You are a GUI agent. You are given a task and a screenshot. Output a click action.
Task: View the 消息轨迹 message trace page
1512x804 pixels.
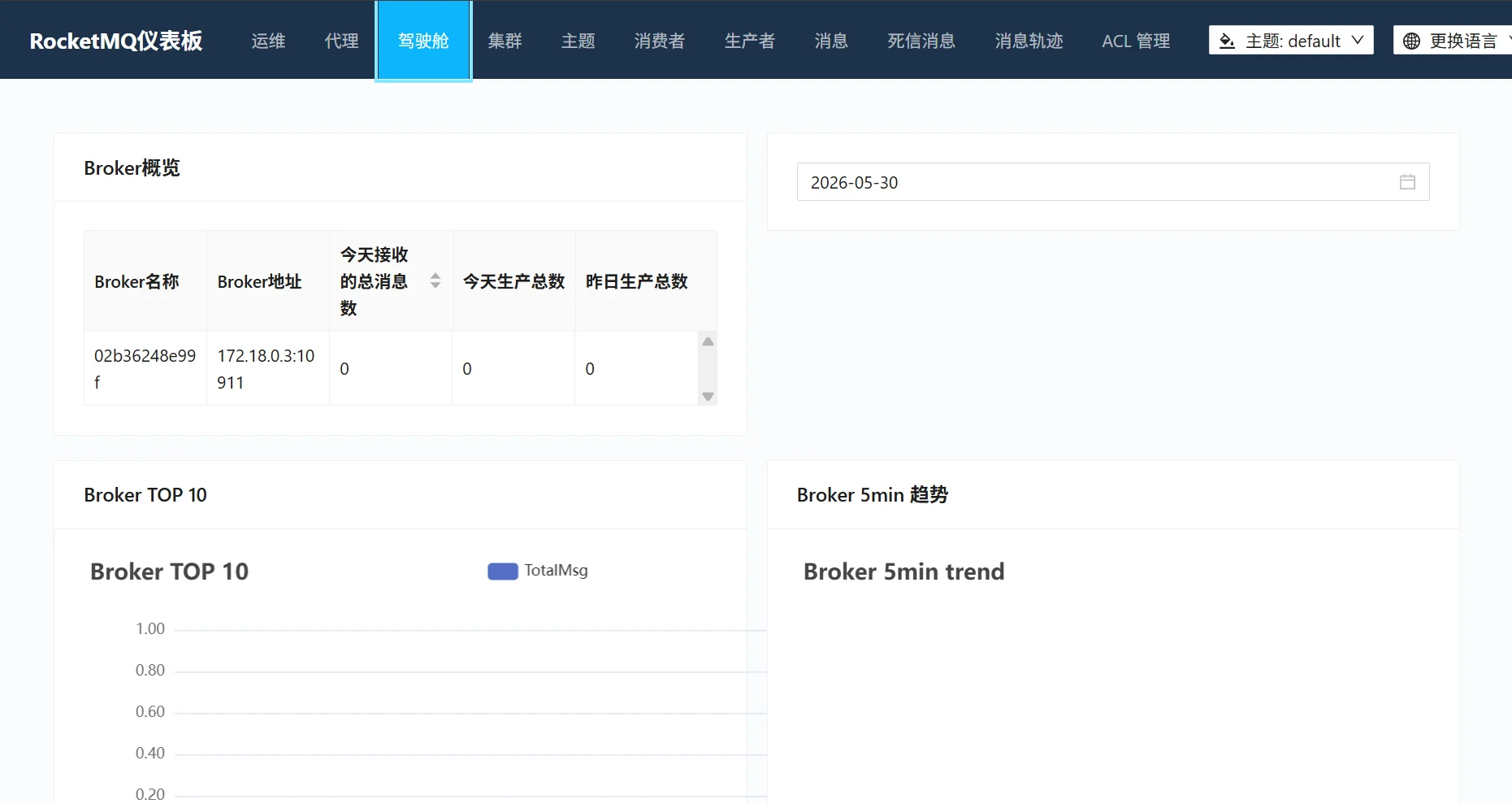1029,41
